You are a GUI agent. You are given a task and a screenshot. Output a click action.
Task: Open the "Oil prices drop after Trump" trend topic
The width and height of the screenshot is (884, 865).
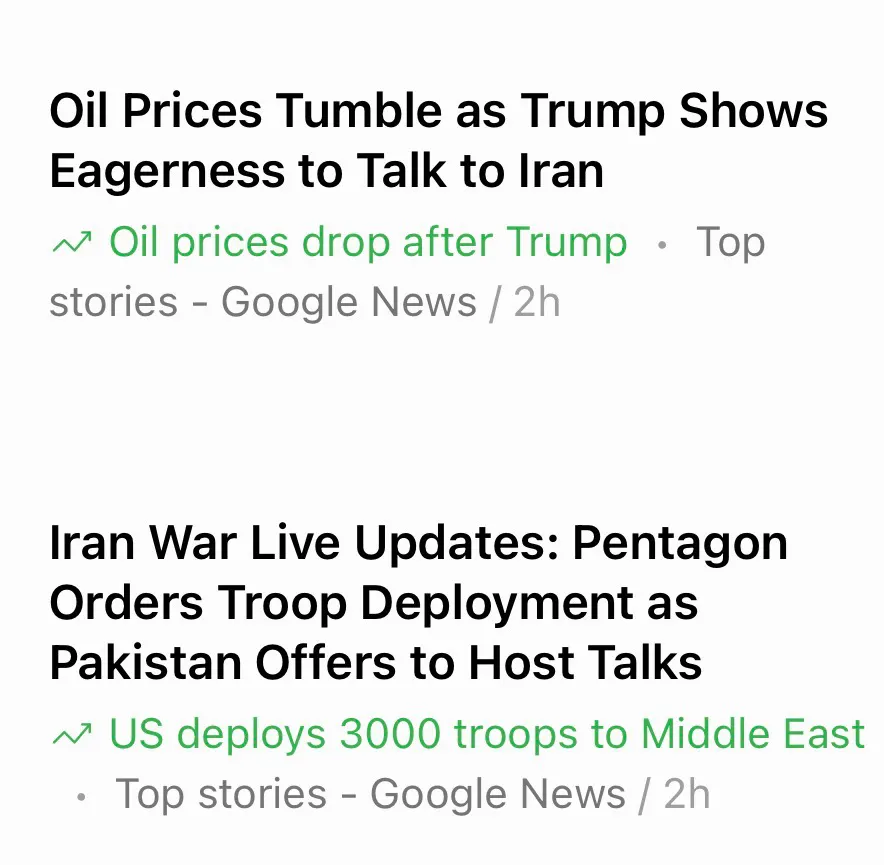click(368, 242)
